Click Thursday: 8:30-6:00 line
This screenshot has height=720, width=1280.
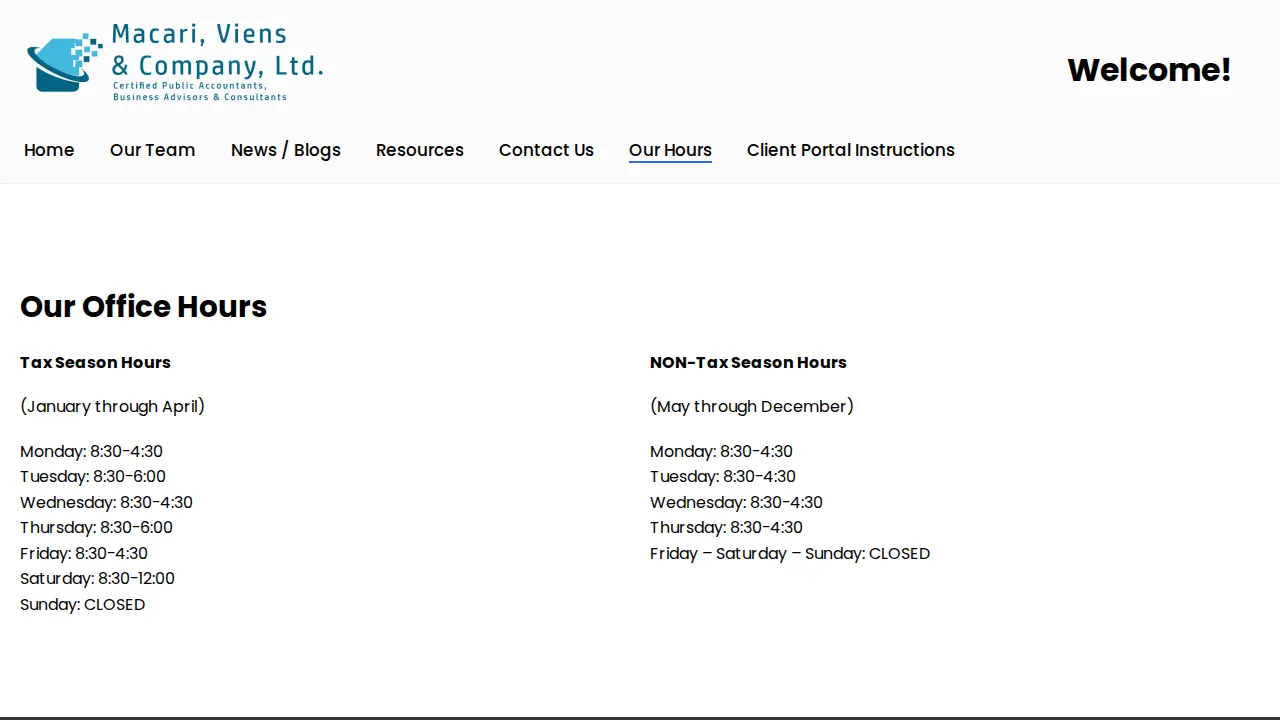(96, 528)
